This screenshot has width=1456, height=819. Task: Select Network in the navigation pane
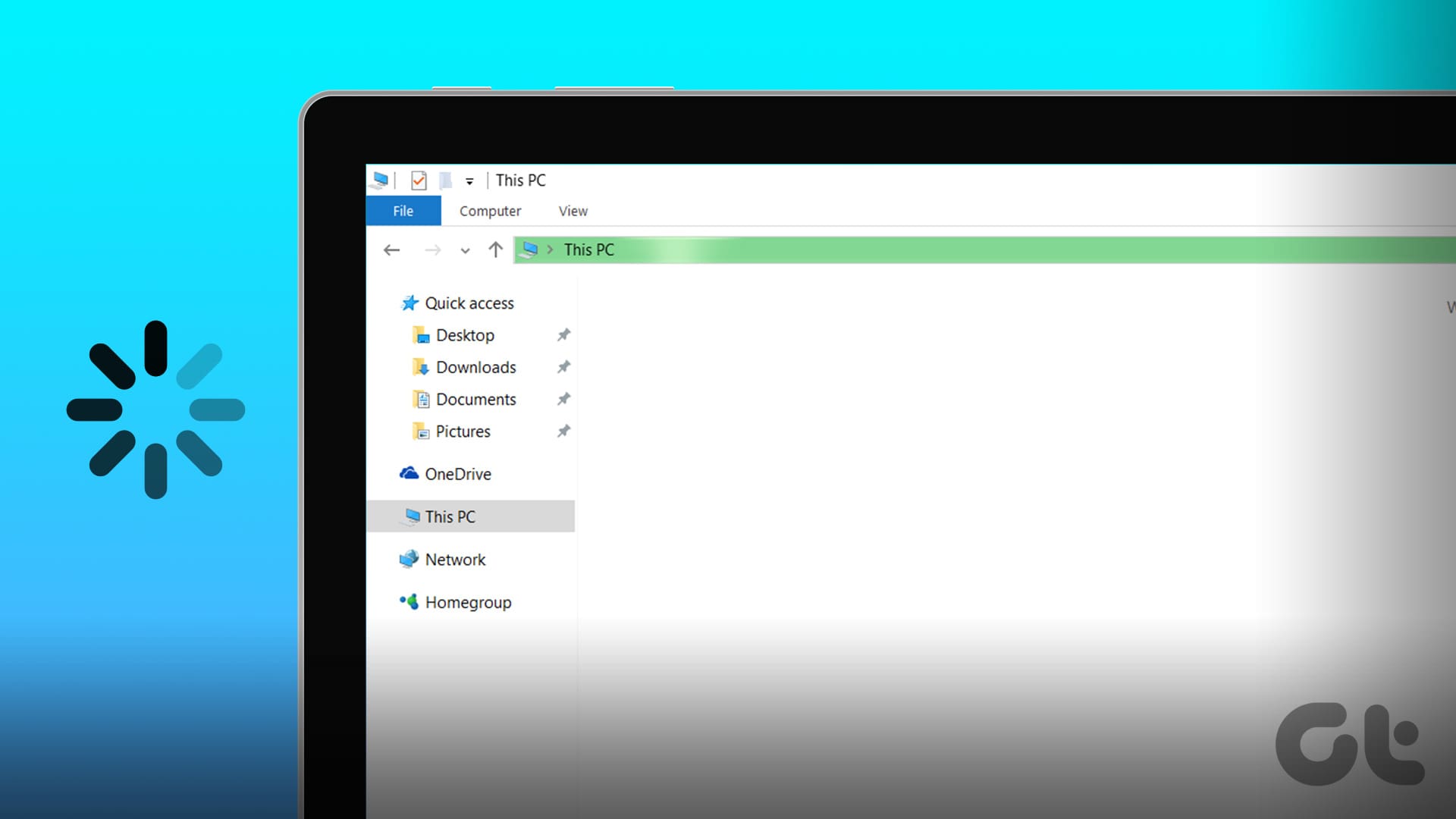pos(455,560)
